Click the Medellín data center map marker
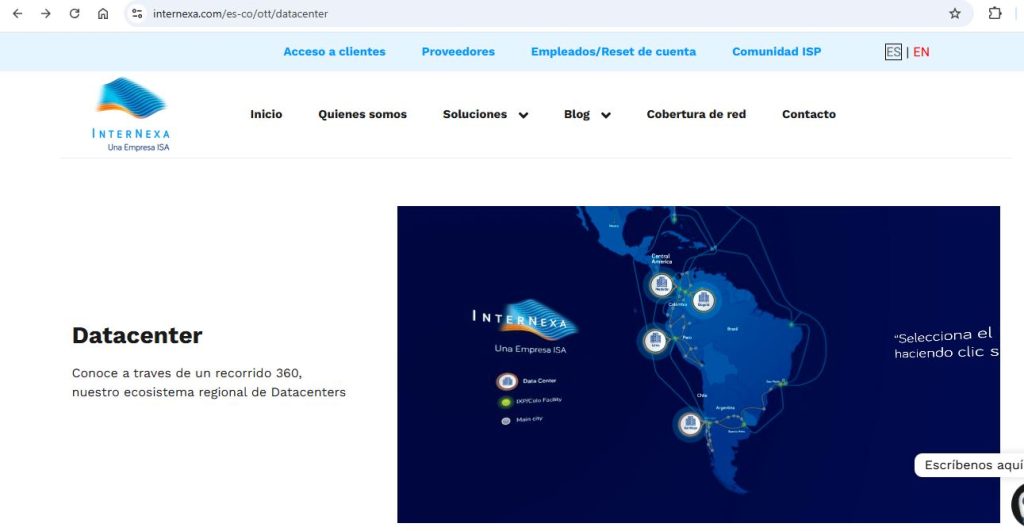 tap(660, 285)
